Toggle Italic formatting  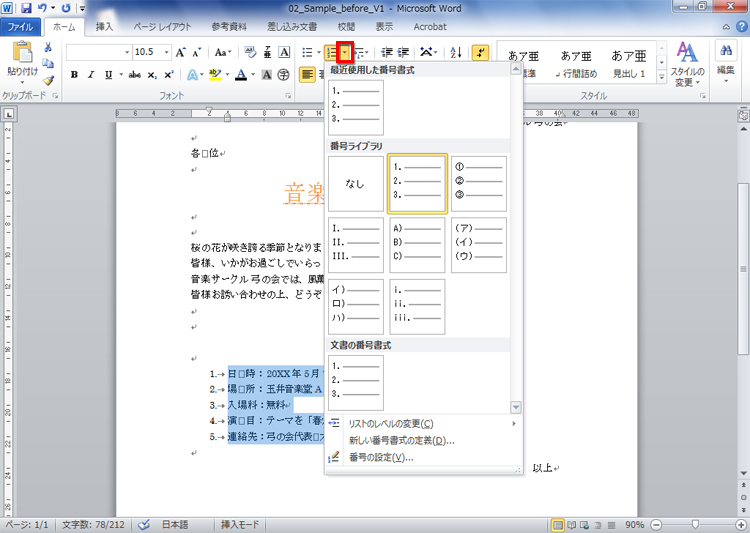click(91, 75)
